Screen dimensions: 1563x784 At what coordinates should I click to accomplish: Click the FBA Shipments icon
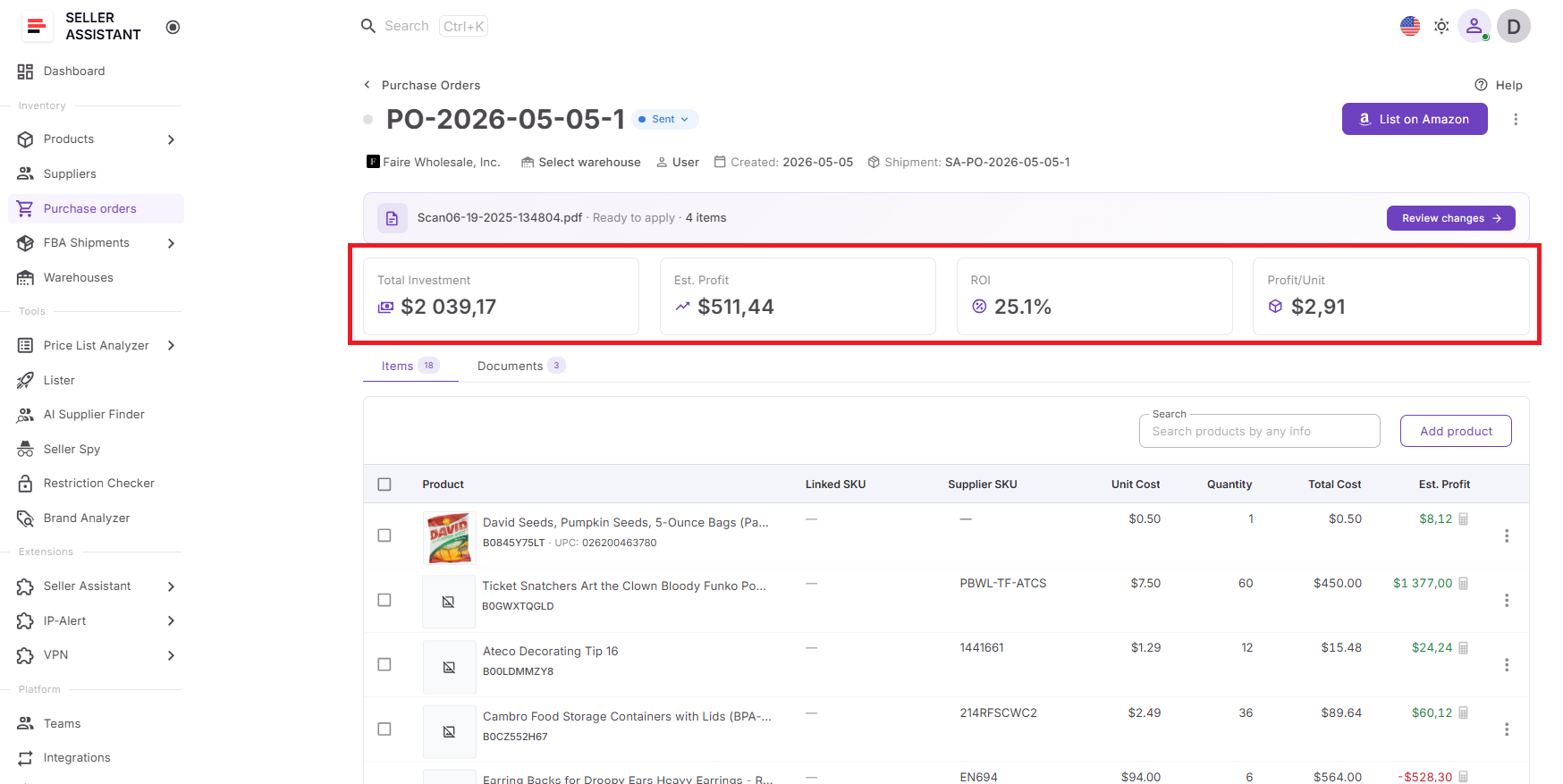click(x=25, y=243)
